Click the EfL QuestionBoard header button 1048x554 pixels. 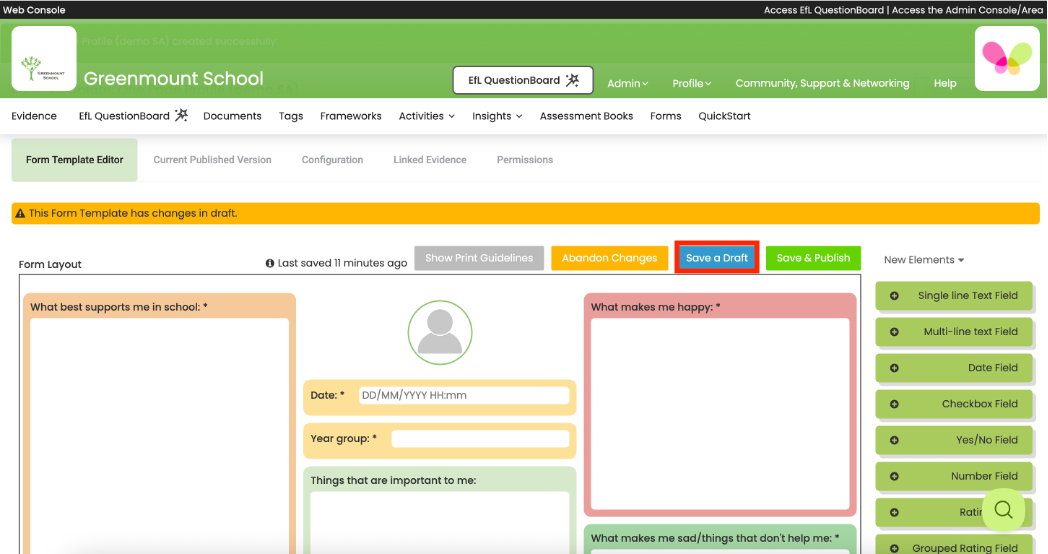523,80
